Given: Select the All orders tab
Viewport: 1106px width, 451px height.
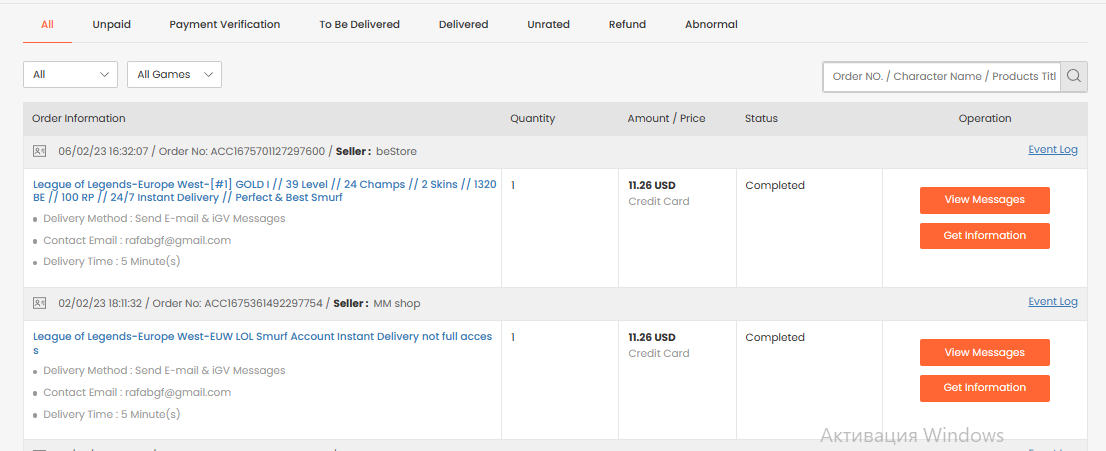Looking at the screenshot, I should [47, 24].
